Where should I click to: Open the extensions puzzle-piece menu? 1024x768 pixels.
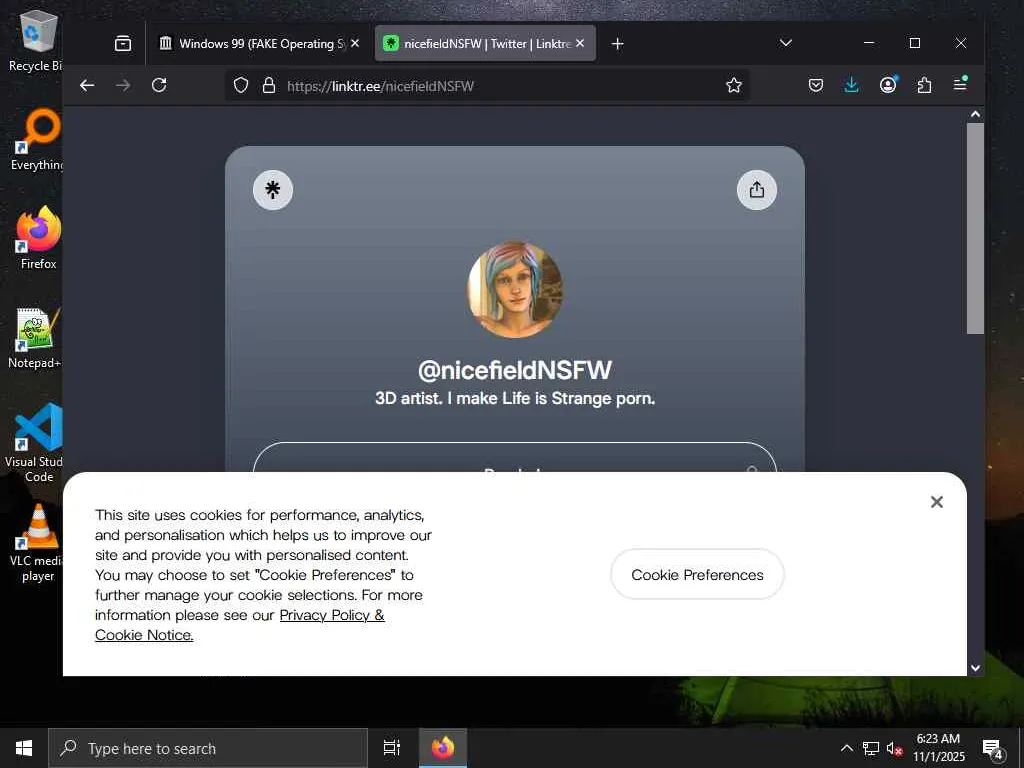924,85
